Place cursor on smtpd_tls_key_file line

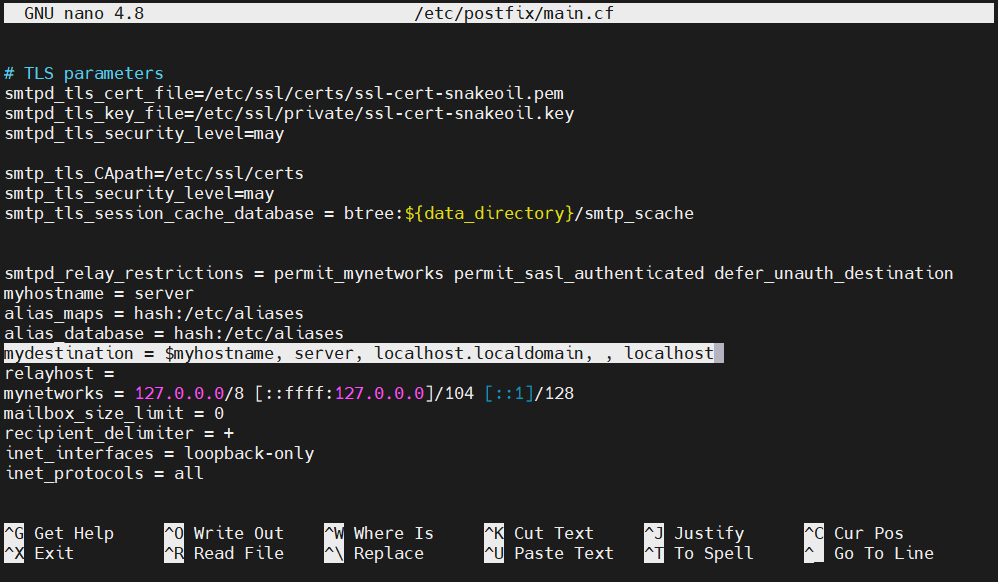click(289, 113)
